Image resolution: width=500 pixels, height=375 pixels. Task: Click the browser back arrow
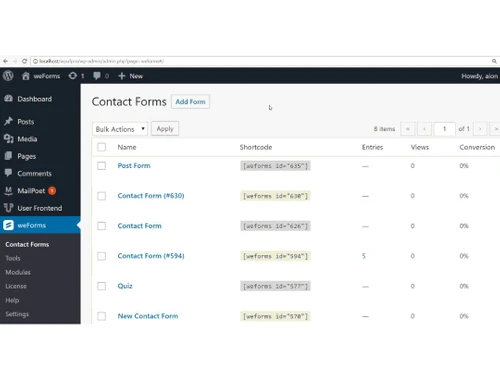tap(5, 61)
